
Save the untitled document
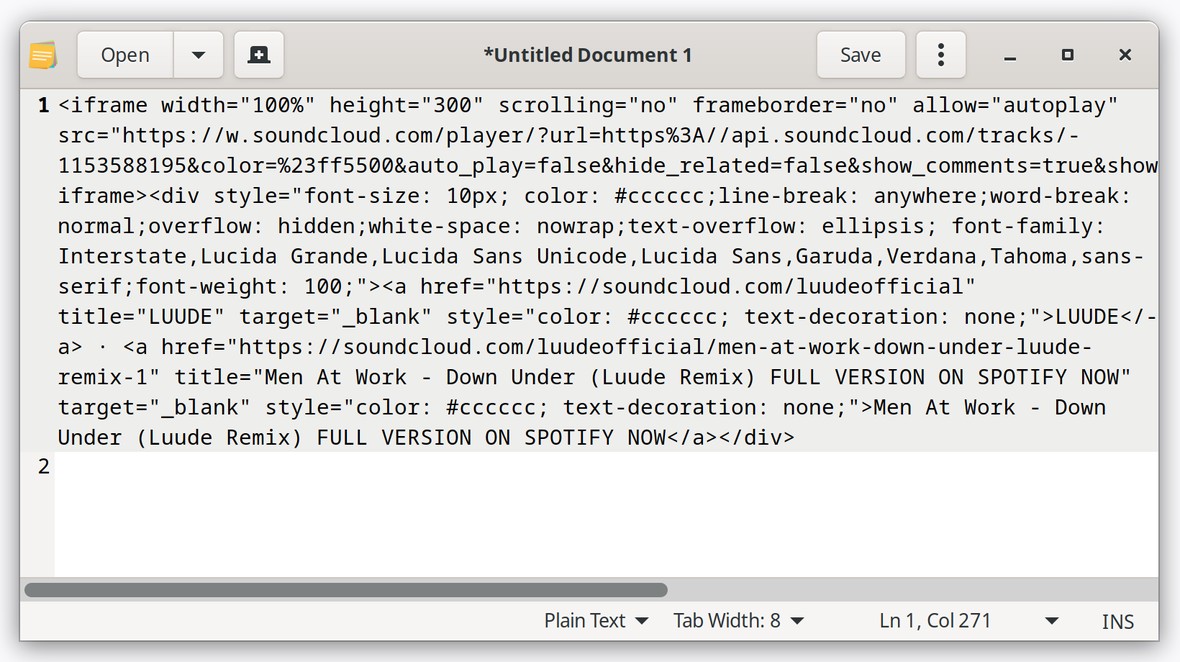click(x=861, y=55)
